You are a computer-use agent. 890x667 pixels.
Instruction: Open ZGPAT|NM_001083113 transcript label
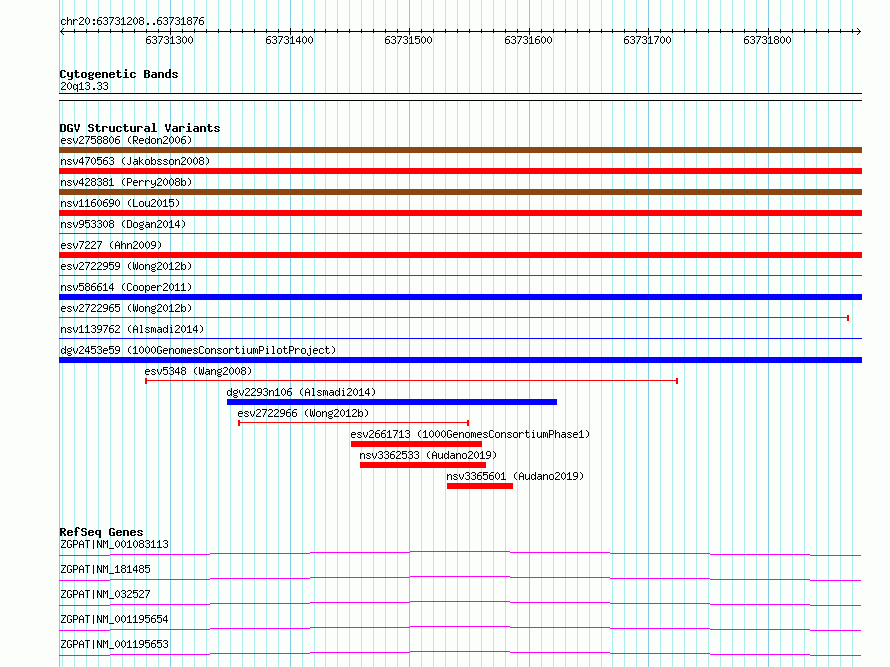[114, 544]
